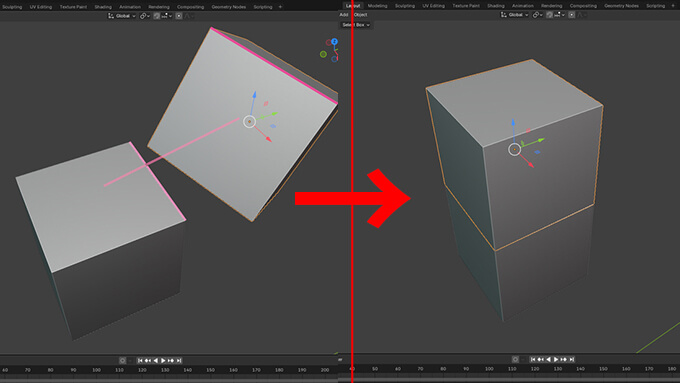
Task: Open the Add menu
Action: coord(344,14)
